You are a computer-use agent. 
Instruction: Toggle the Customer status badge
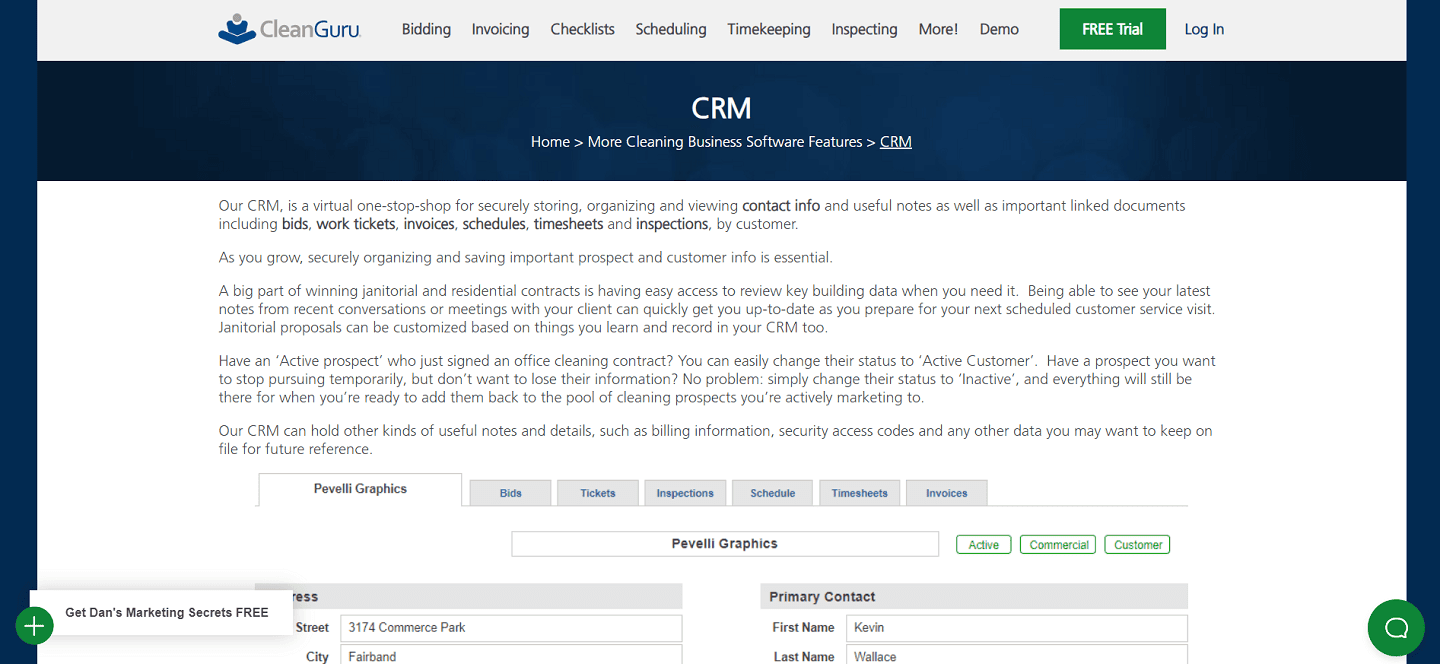coord(1137,544)
